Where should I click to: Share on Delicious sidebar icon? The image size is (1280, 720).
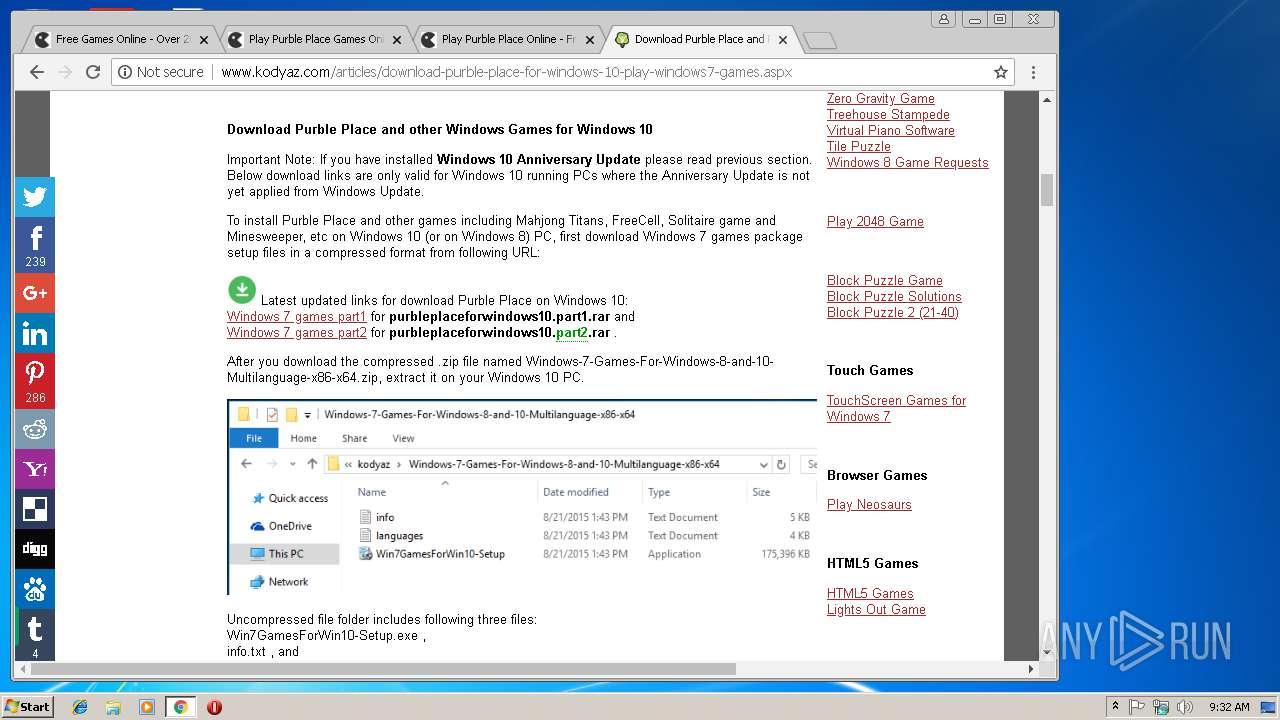[35, 509]
